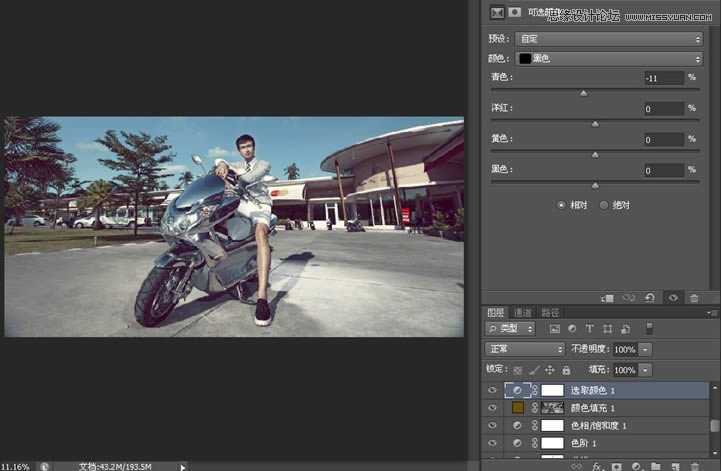Screen dimensions: 722x471
Task: Hide the 色阶 1 layer
Action: [x=492, y=443]
